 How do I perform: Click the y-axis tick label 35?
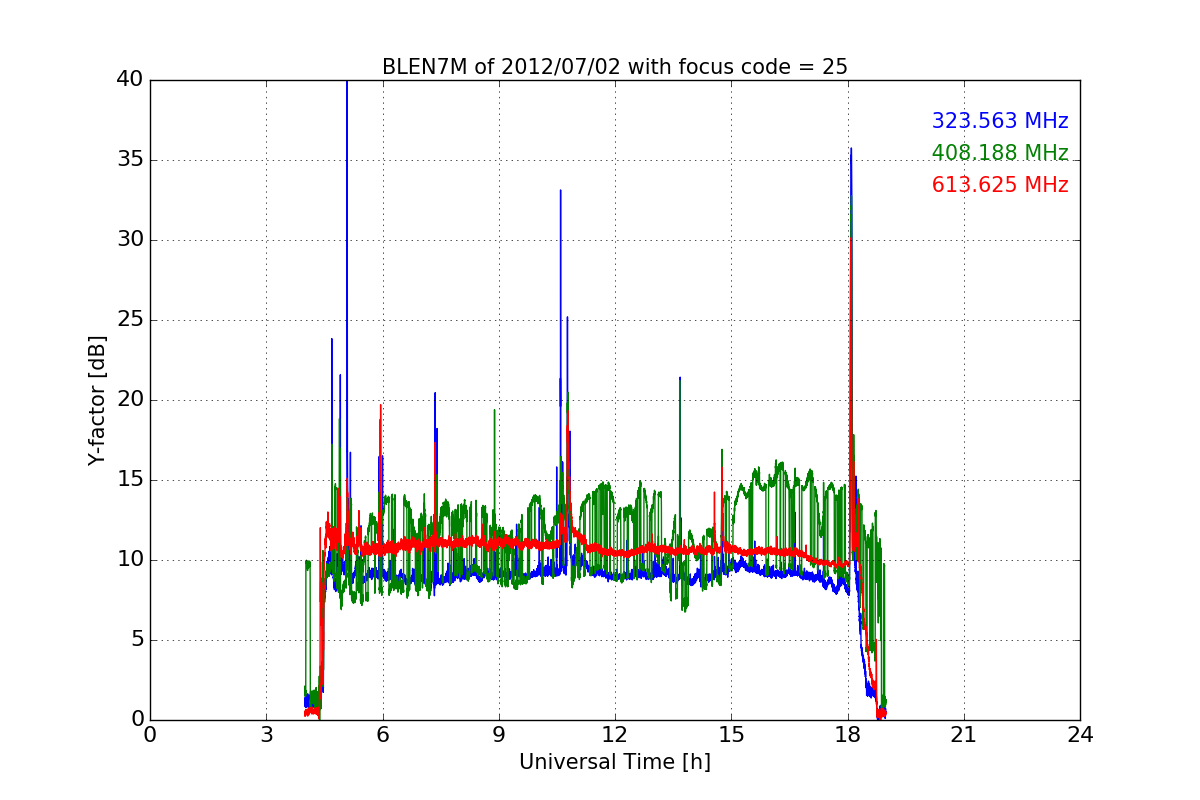130,160
